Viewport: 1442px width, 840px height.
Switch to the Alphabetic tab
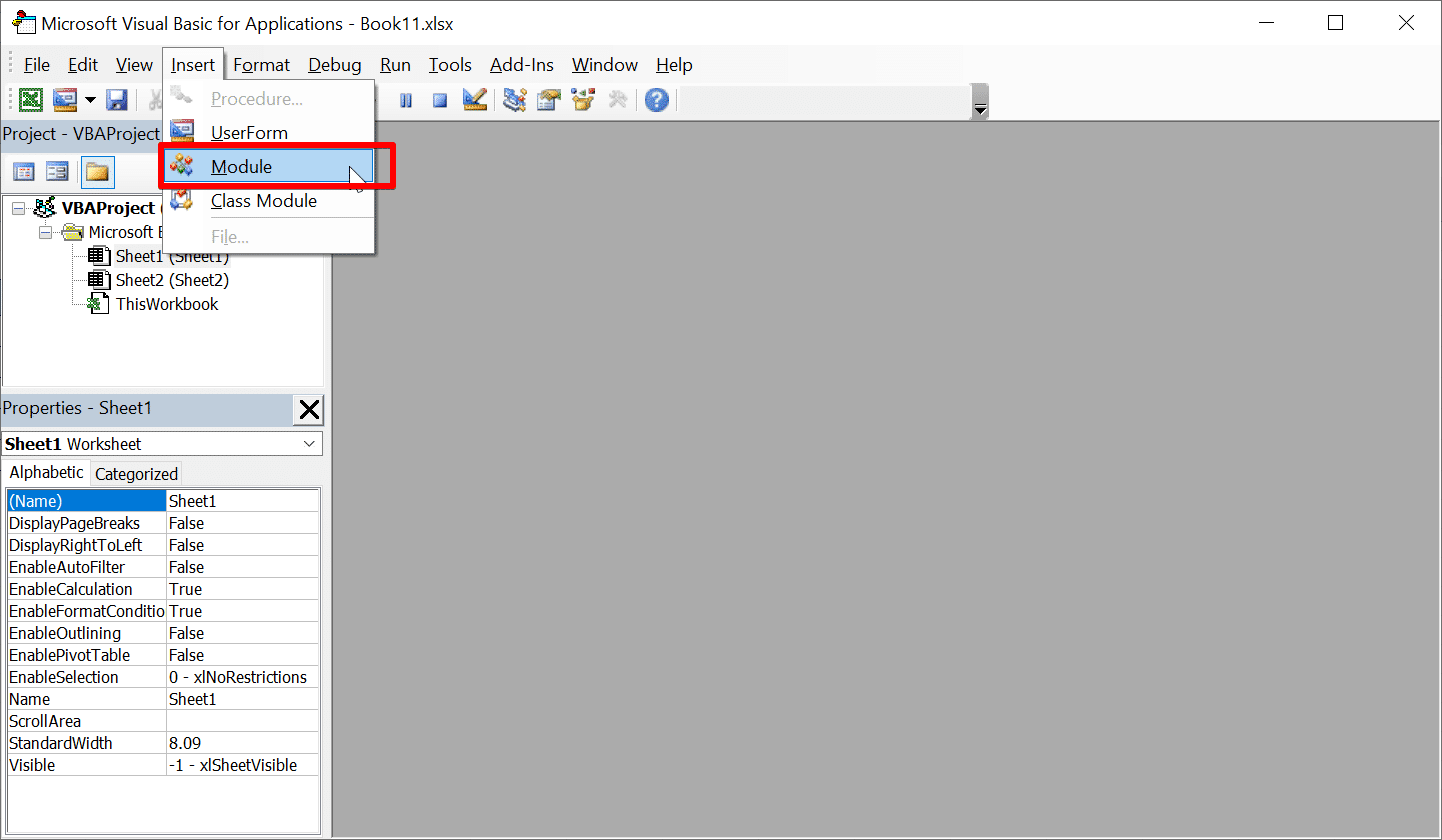(x=46, y=473)
